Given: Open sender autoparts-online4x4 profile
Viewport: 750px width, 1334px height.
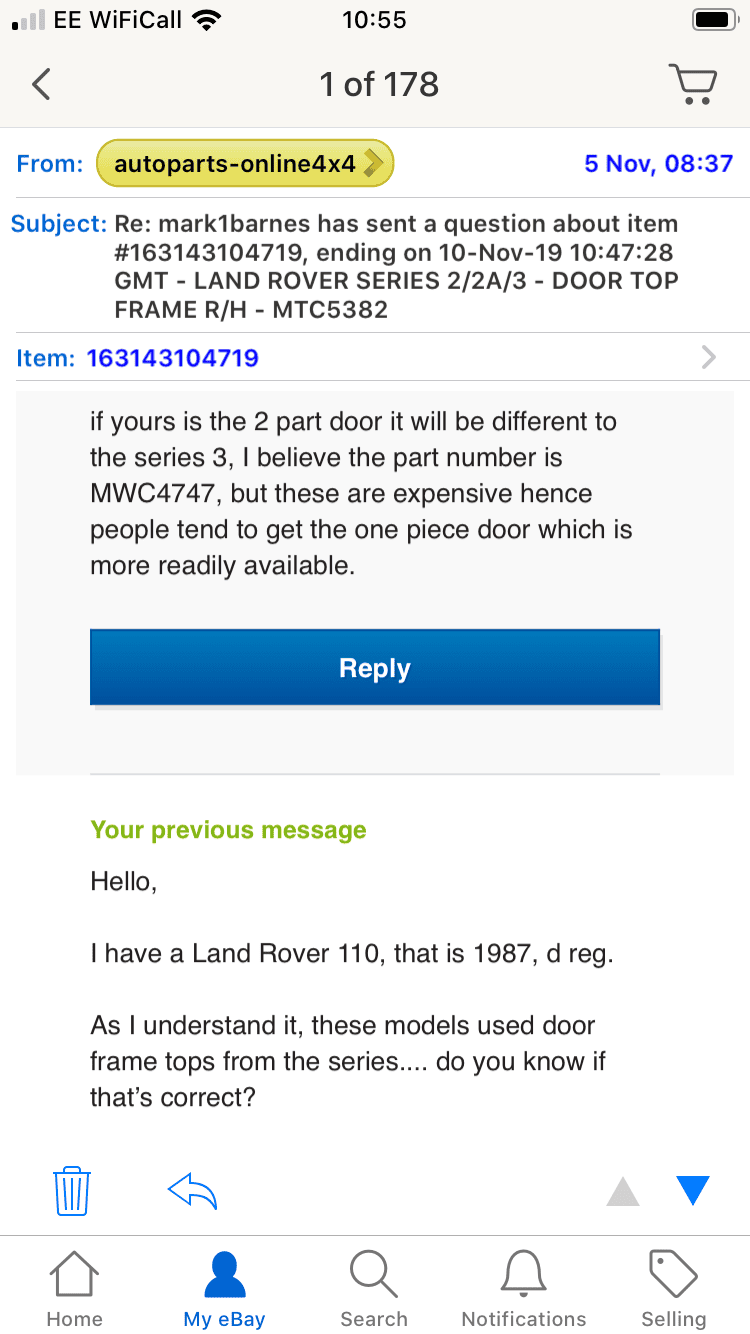Looking at the screenshot, I should [x=245, y=164].
